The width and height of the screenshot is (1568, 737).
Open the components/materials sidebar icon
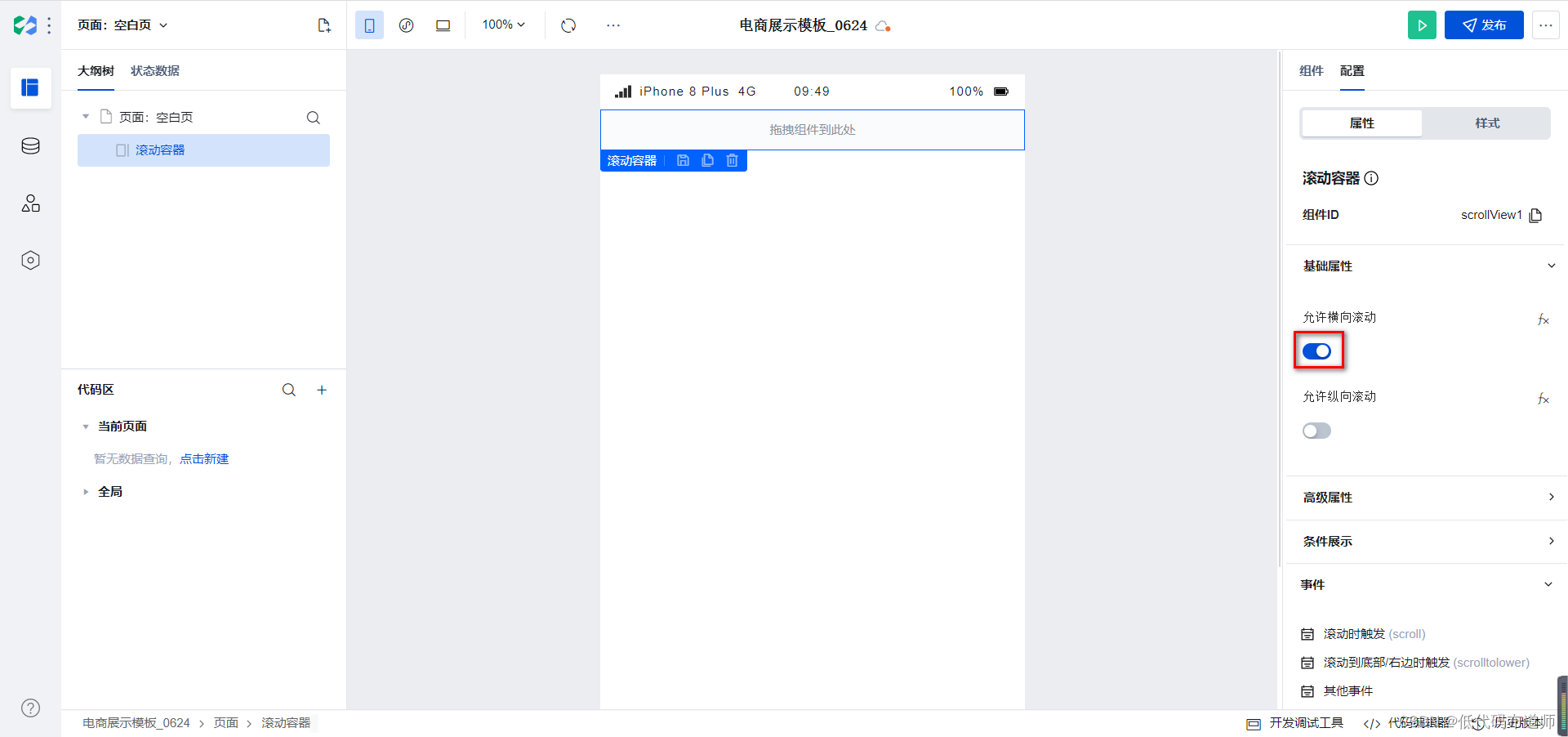tap(31, 203)
